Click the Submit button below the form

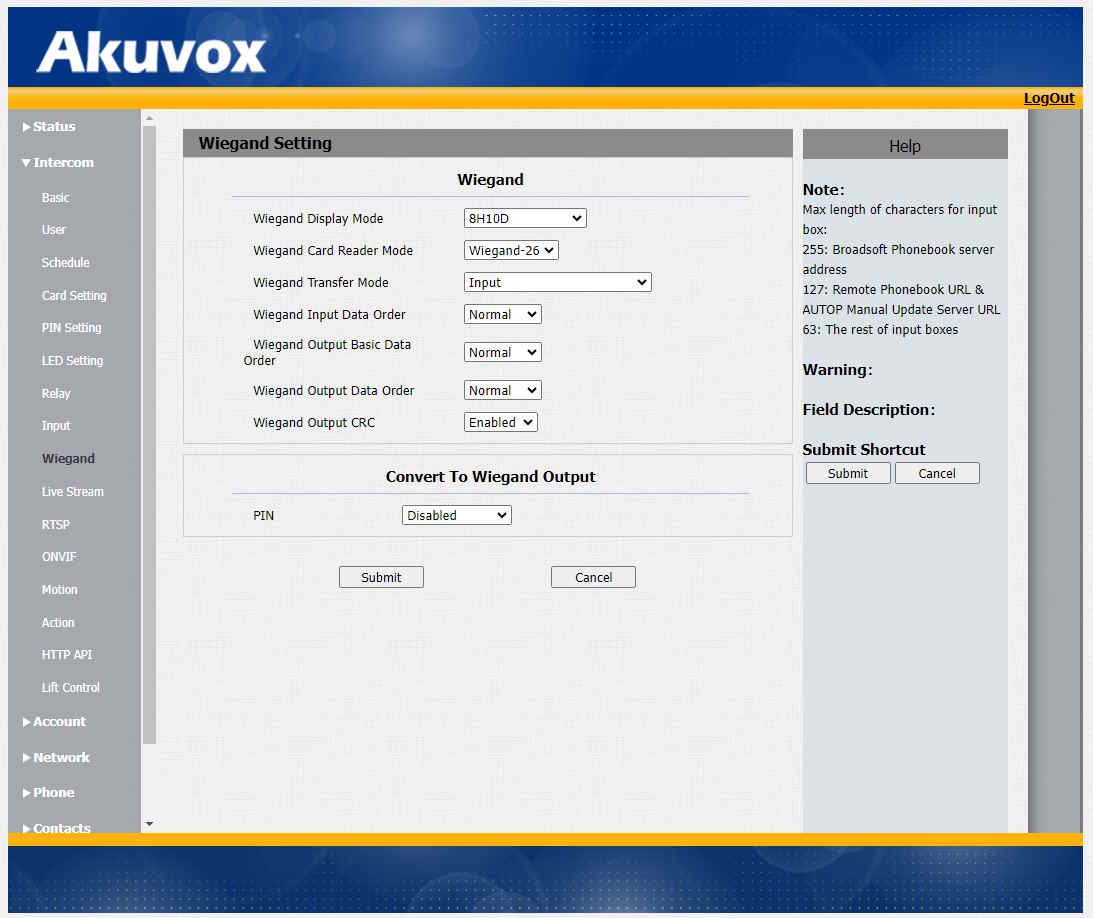(x=381, y=576)
